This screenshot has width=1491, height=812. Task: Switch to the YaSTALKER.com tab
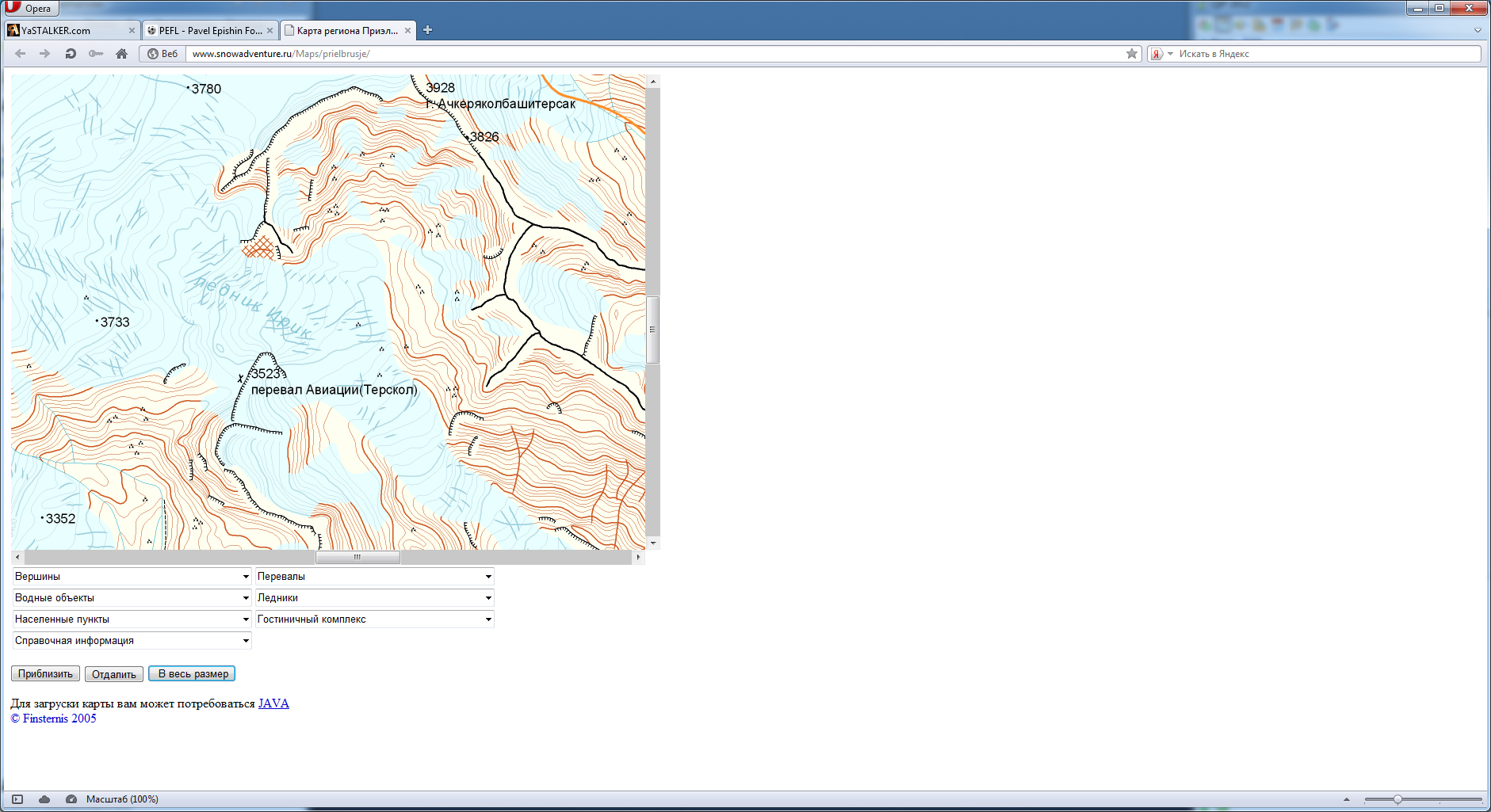67,31
